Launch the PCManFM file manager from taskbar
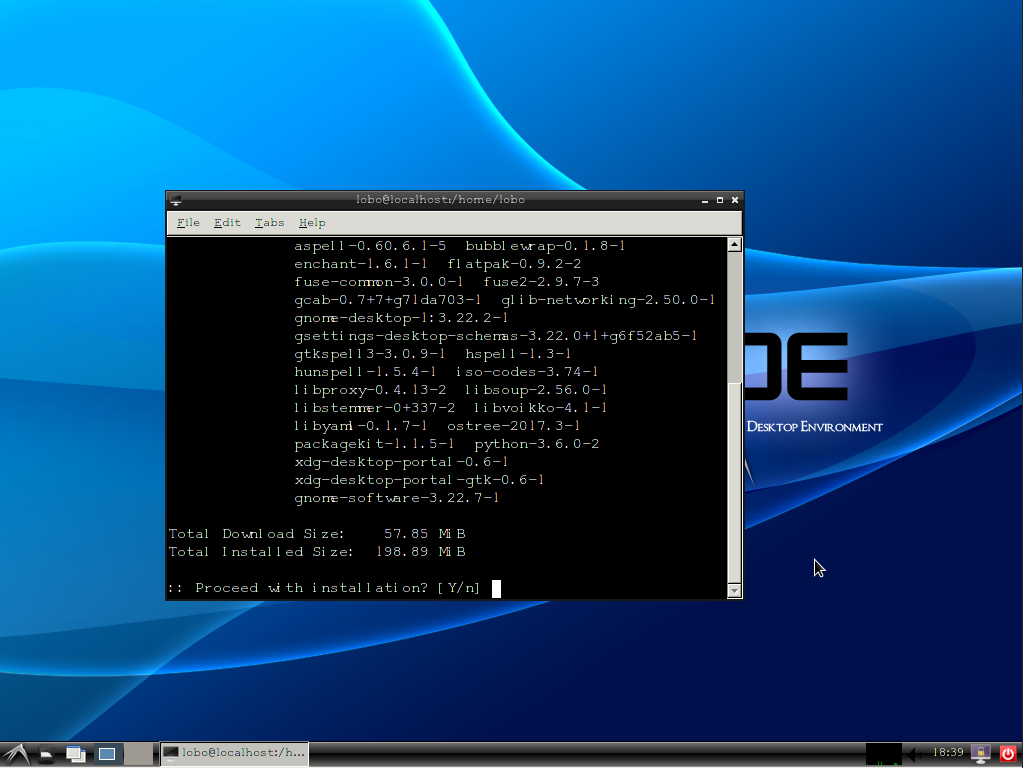 point(44,754)
